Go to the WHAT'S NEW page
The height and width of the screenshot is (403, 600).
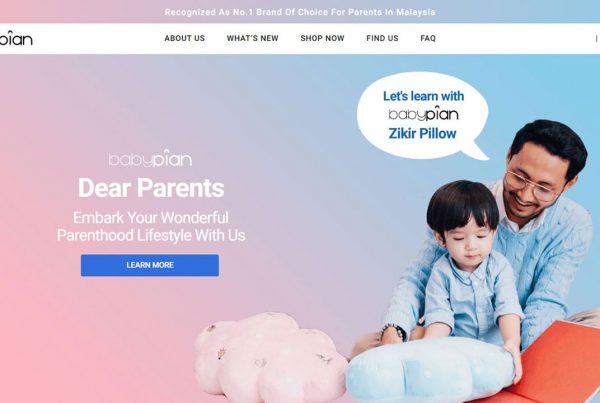point(253,38)
